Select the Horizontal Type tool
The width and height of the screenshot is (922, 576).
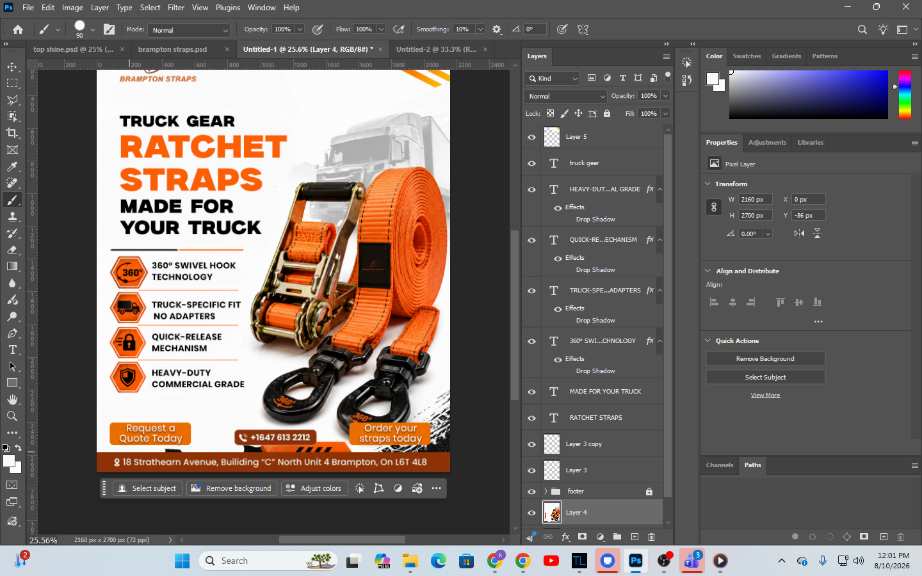click(x=12, y=350)
